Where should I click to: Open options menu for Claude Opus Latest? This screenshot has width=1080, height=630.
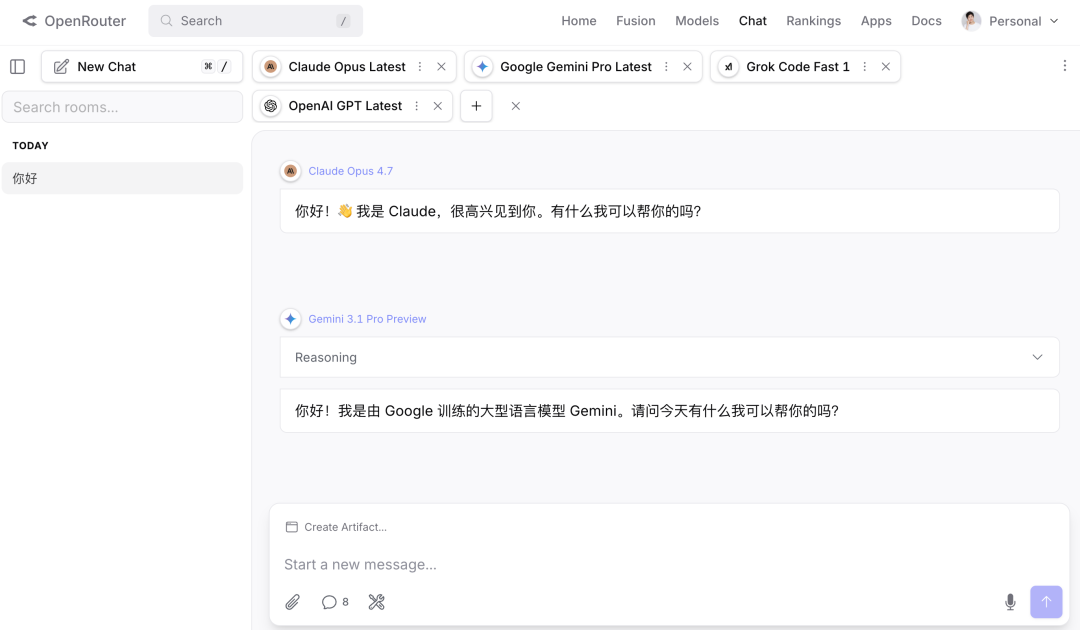tap(420, 67)
